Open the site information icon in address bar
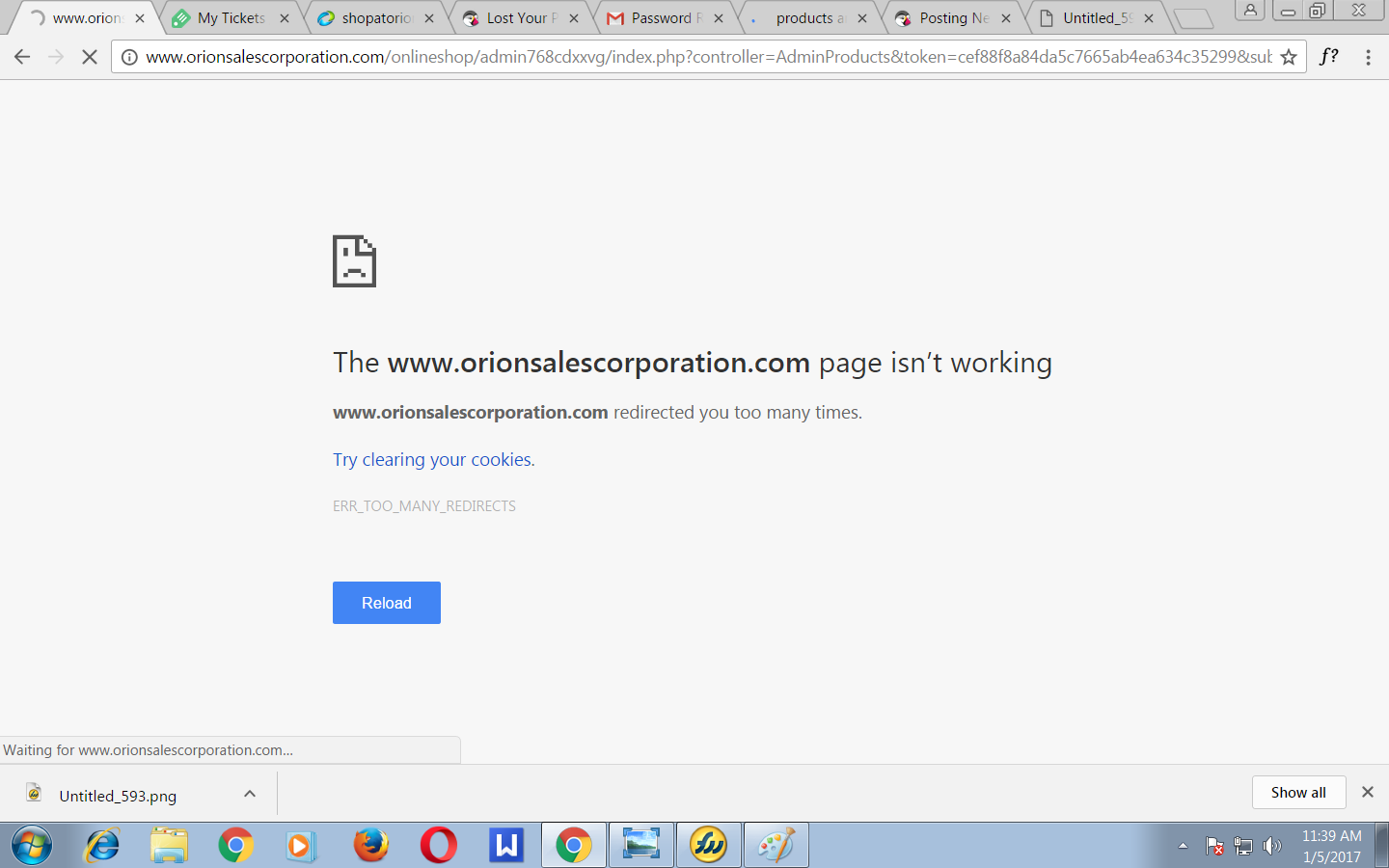 (x=129, y=57)
